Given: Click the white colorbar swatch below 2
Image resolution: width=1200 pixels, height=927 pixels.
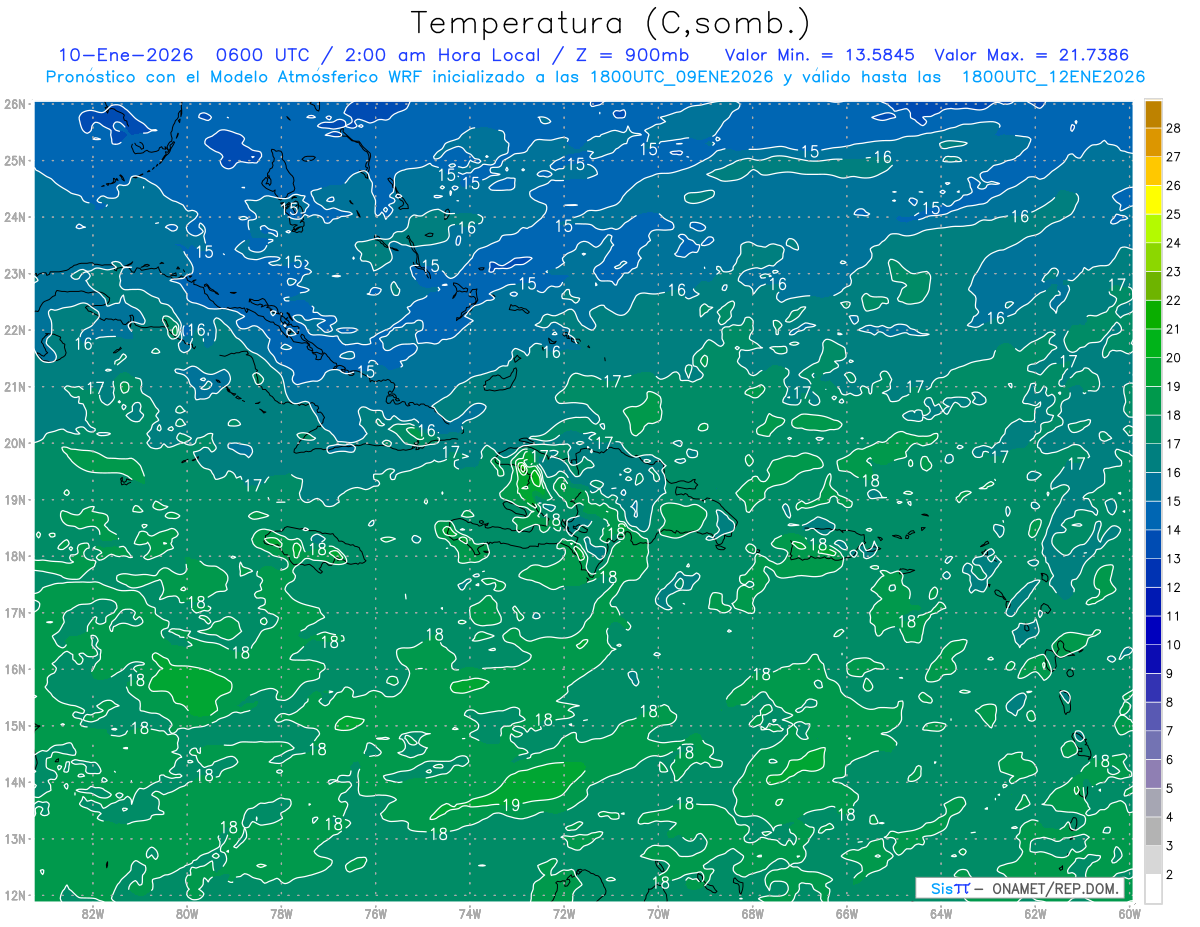Looking at the screenshot, I should 1154,888.
